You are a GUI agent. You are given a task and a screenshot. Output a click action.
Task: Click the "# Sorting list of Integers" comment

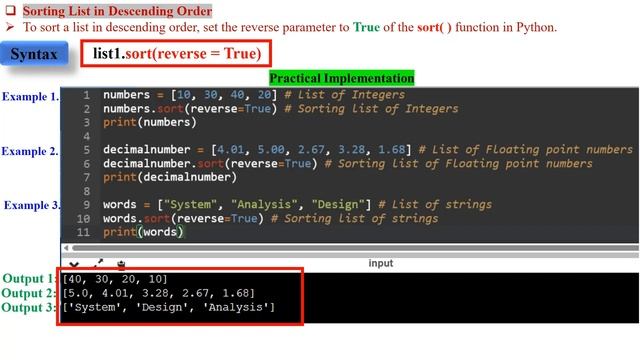[x=371, y=109]
